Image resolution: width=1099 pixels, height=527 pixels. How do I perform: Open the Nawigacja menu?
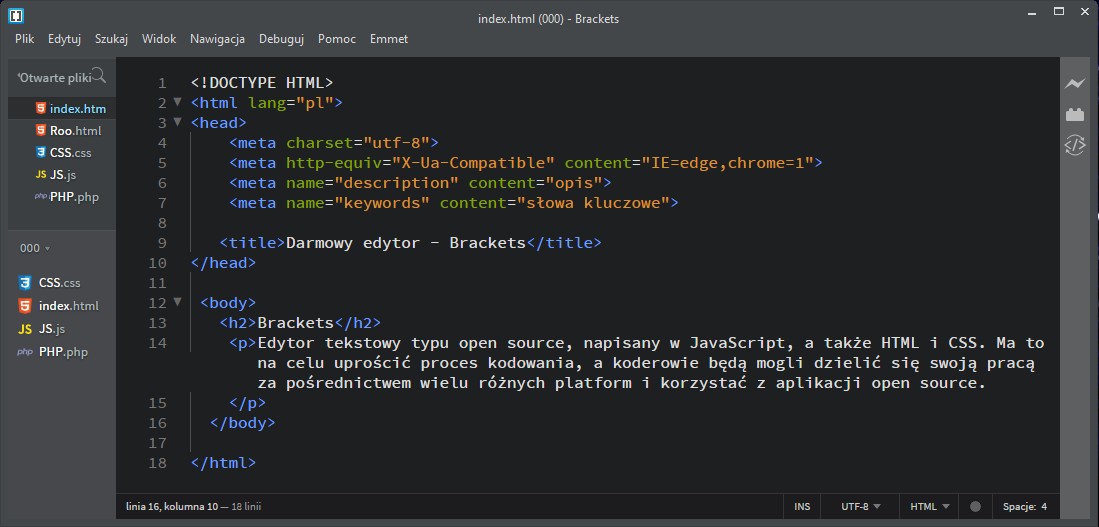coord(217,39)
